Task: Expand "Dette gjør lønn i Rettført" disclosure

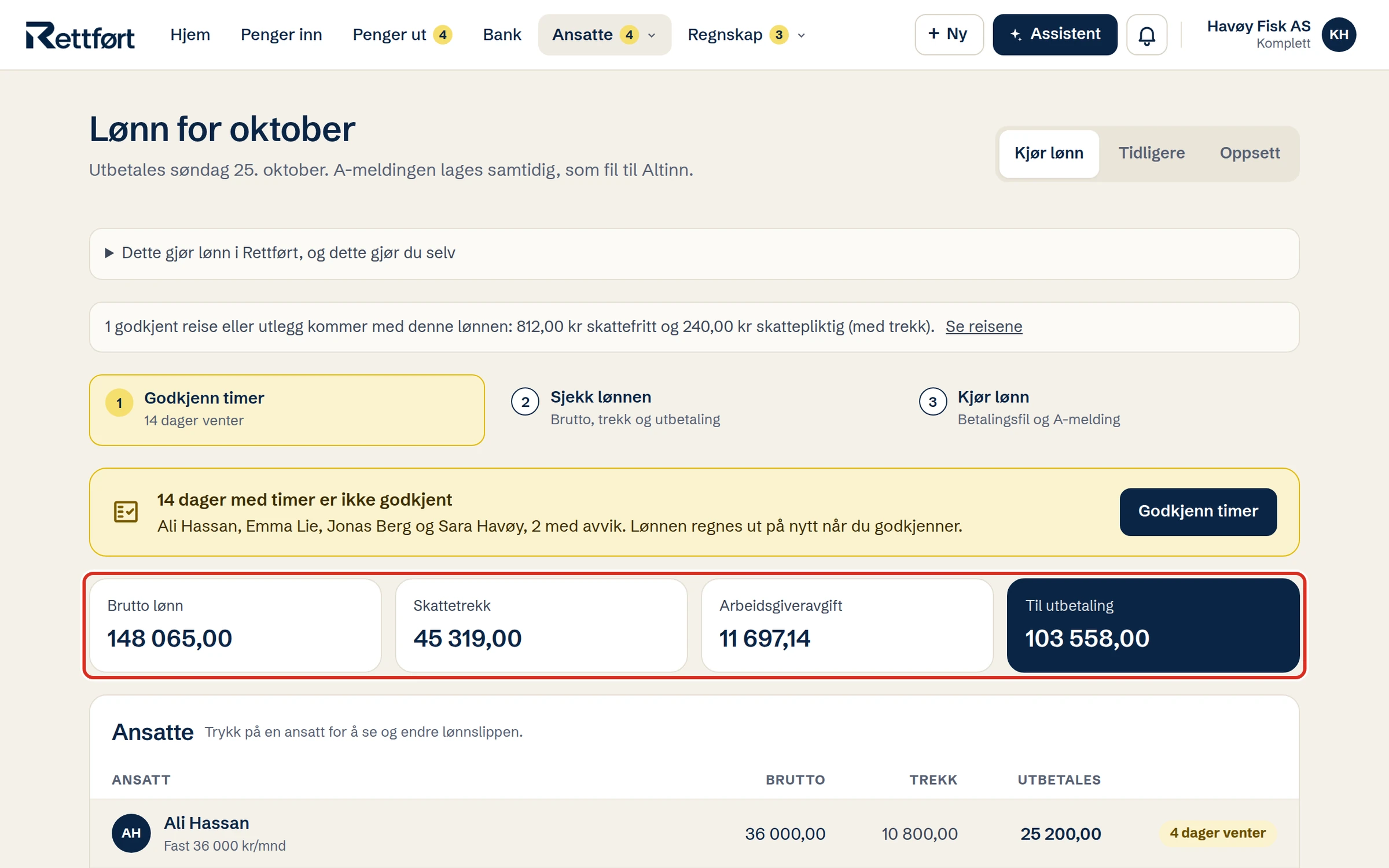Action: pos(694,253)
